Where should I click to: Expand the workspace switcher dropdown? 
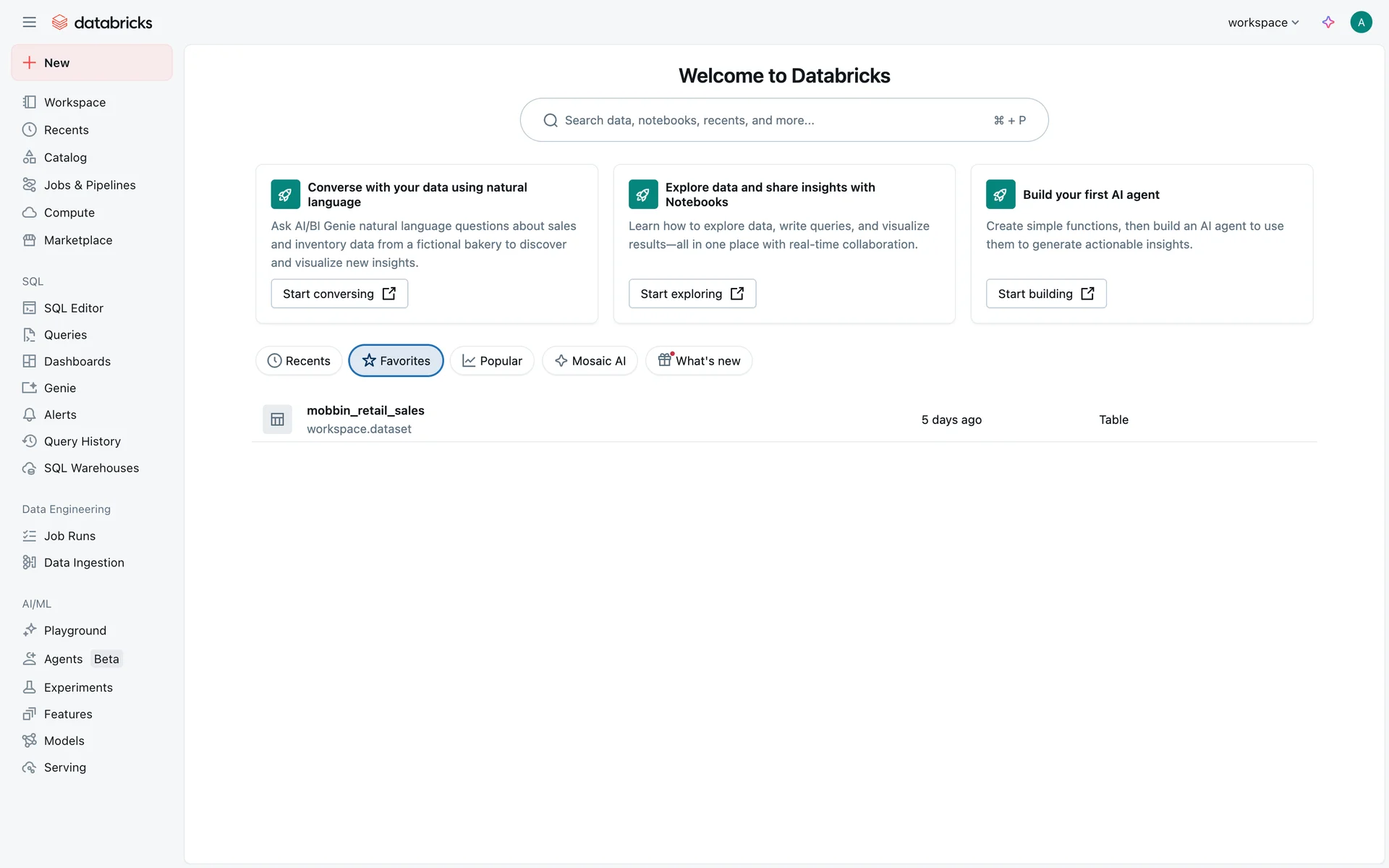click(1263, 22)
